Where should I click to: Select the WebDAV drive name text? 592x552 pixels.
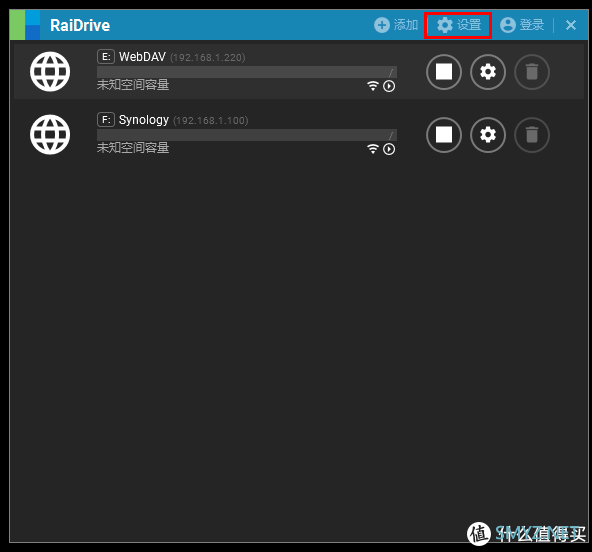[x=142, y=57]
